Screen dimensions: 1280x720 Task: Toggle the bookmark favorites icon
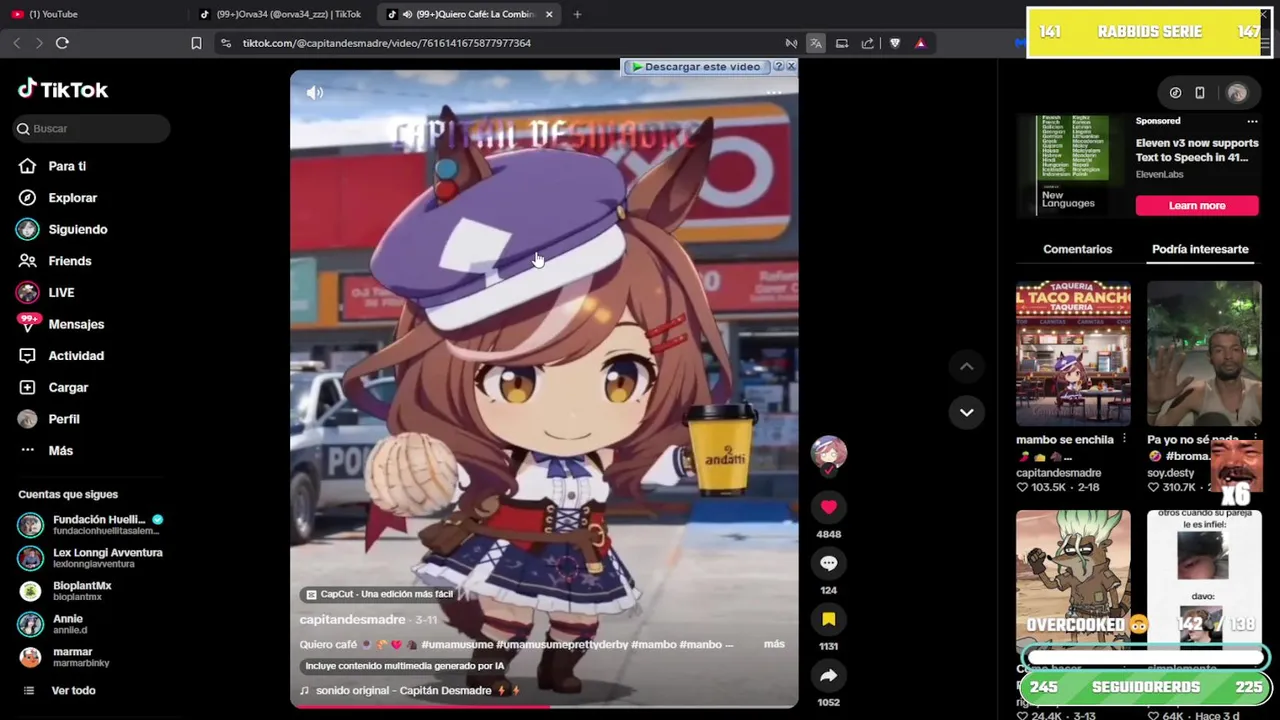click(828, 619)
